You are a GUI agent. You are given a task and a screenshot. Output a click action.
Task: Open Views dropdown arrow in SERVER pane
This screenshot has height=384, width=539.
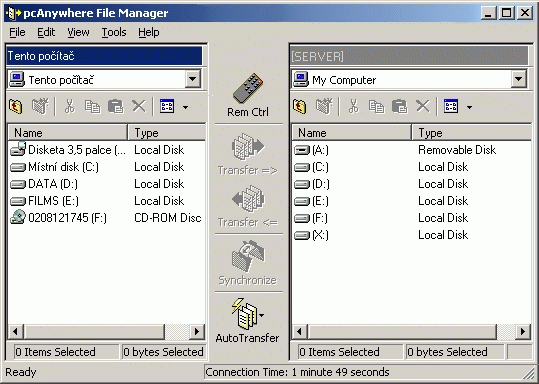coord(469,107)
